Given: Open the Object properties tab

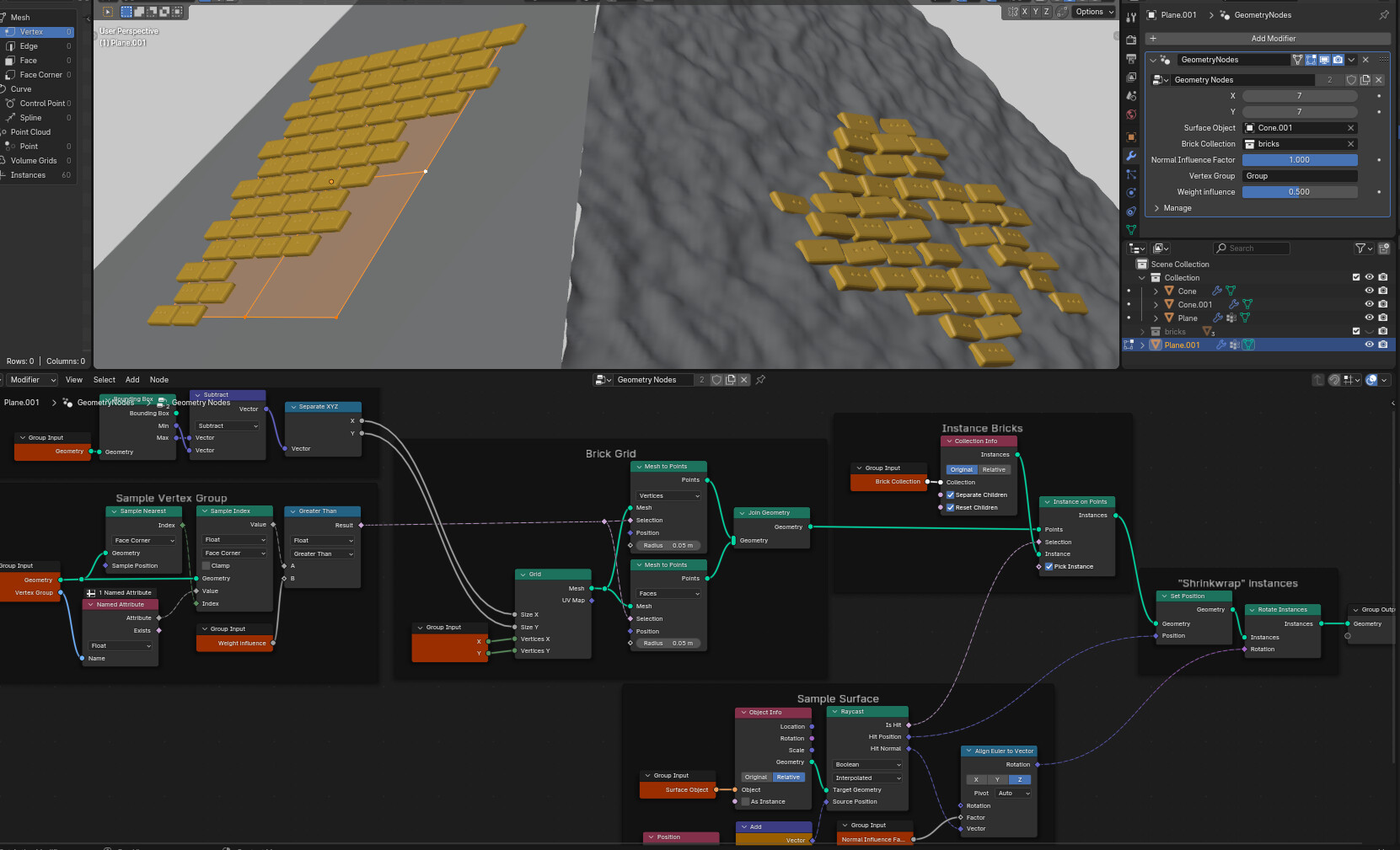Looking at the screenshot, I should tap(1131, 136).
